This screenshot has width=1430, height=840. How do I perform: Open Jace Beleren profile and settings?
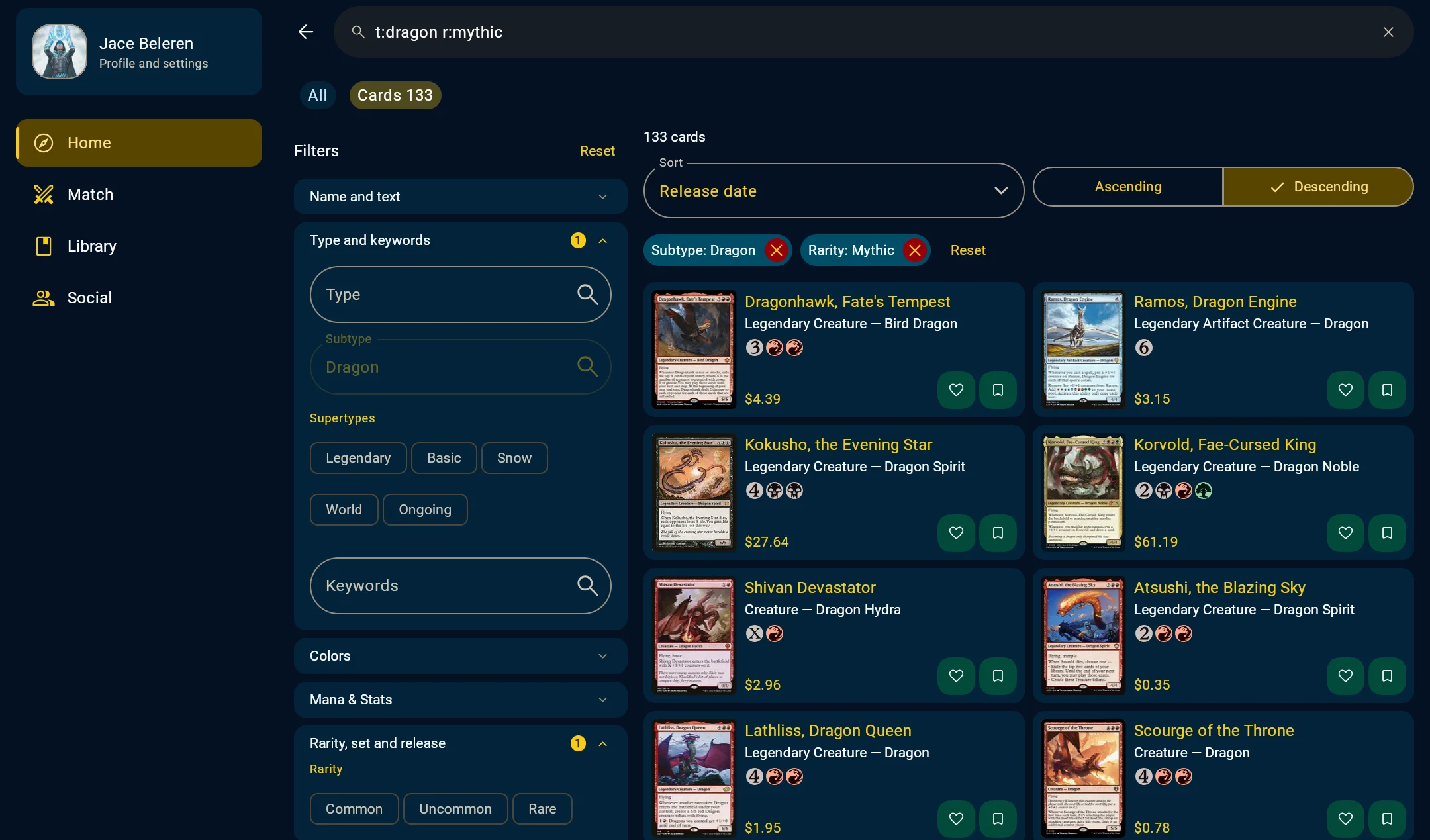[x=139, y=52]
